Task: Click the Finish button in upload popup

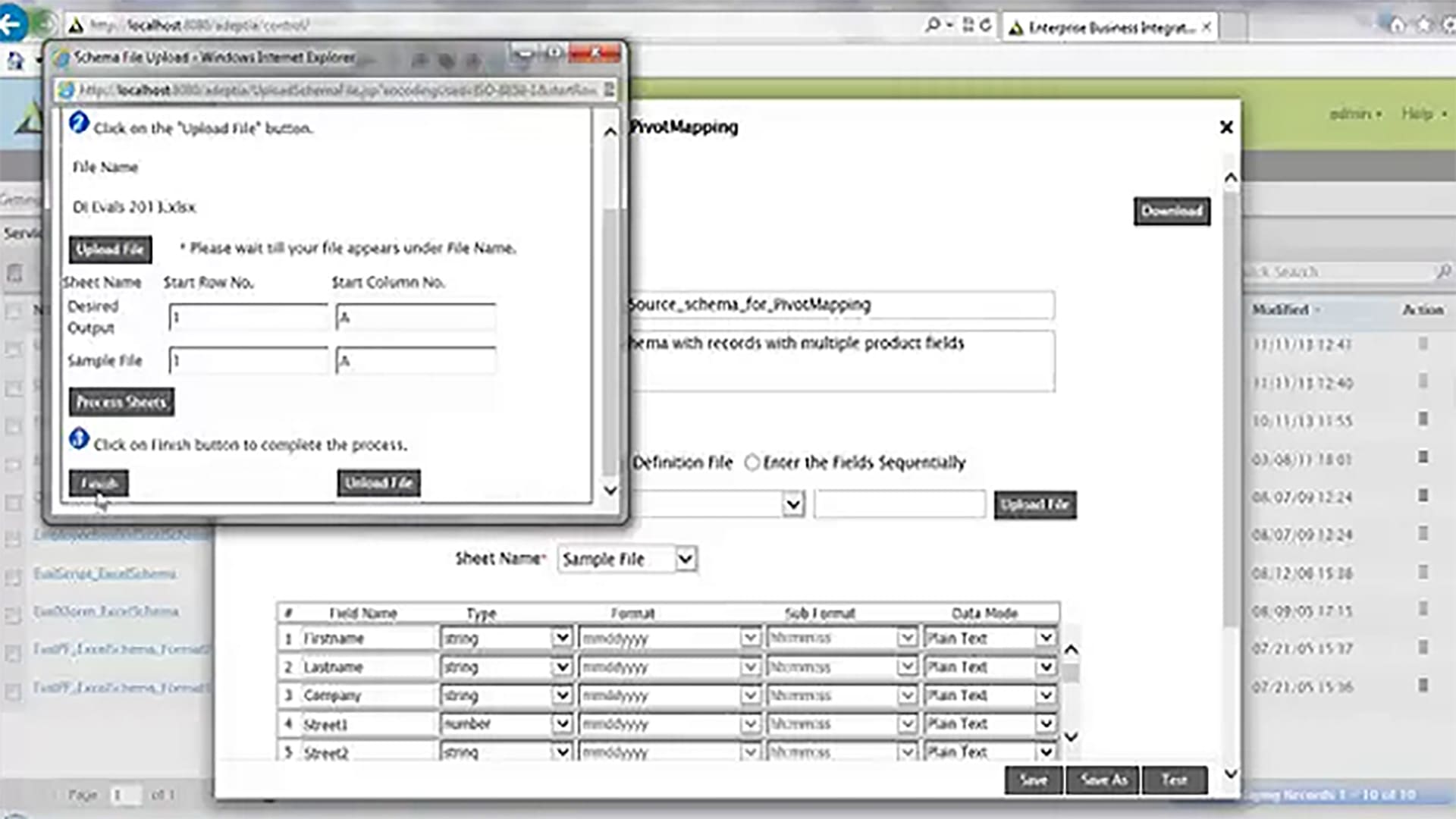Action: tap(99, 483)
